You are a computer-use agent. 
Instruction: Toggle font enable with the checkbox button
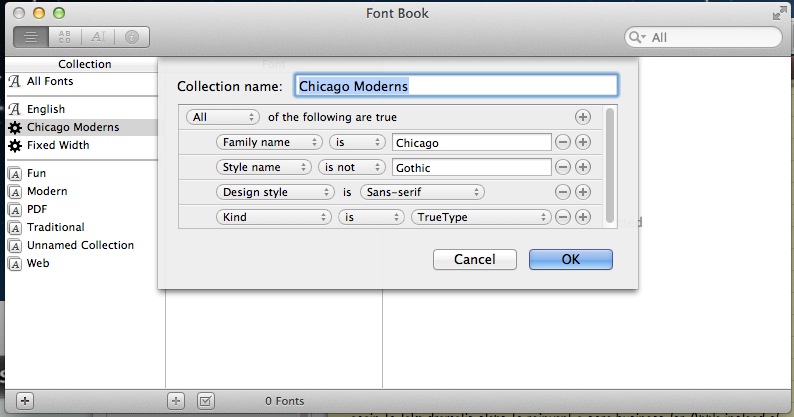coord(205,401)
